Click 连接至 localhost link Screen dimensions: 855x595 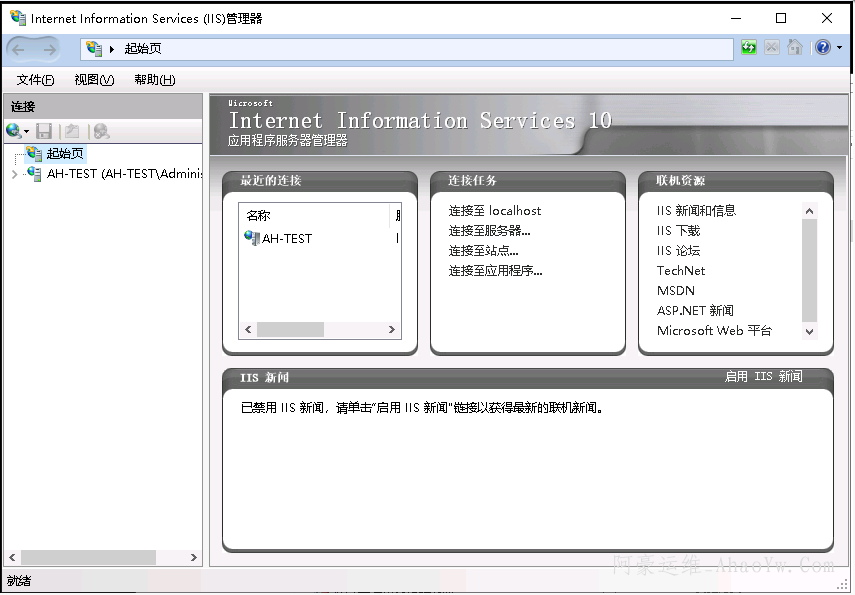tap(495, 211)
